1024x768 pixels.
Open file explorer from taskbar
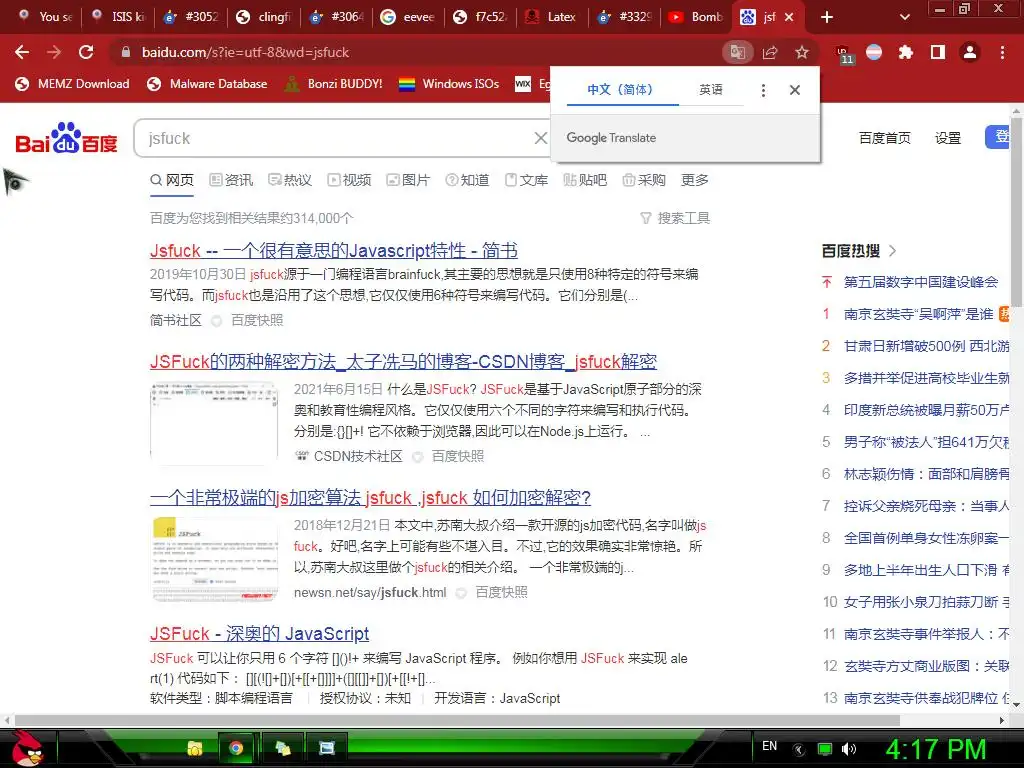195,748
